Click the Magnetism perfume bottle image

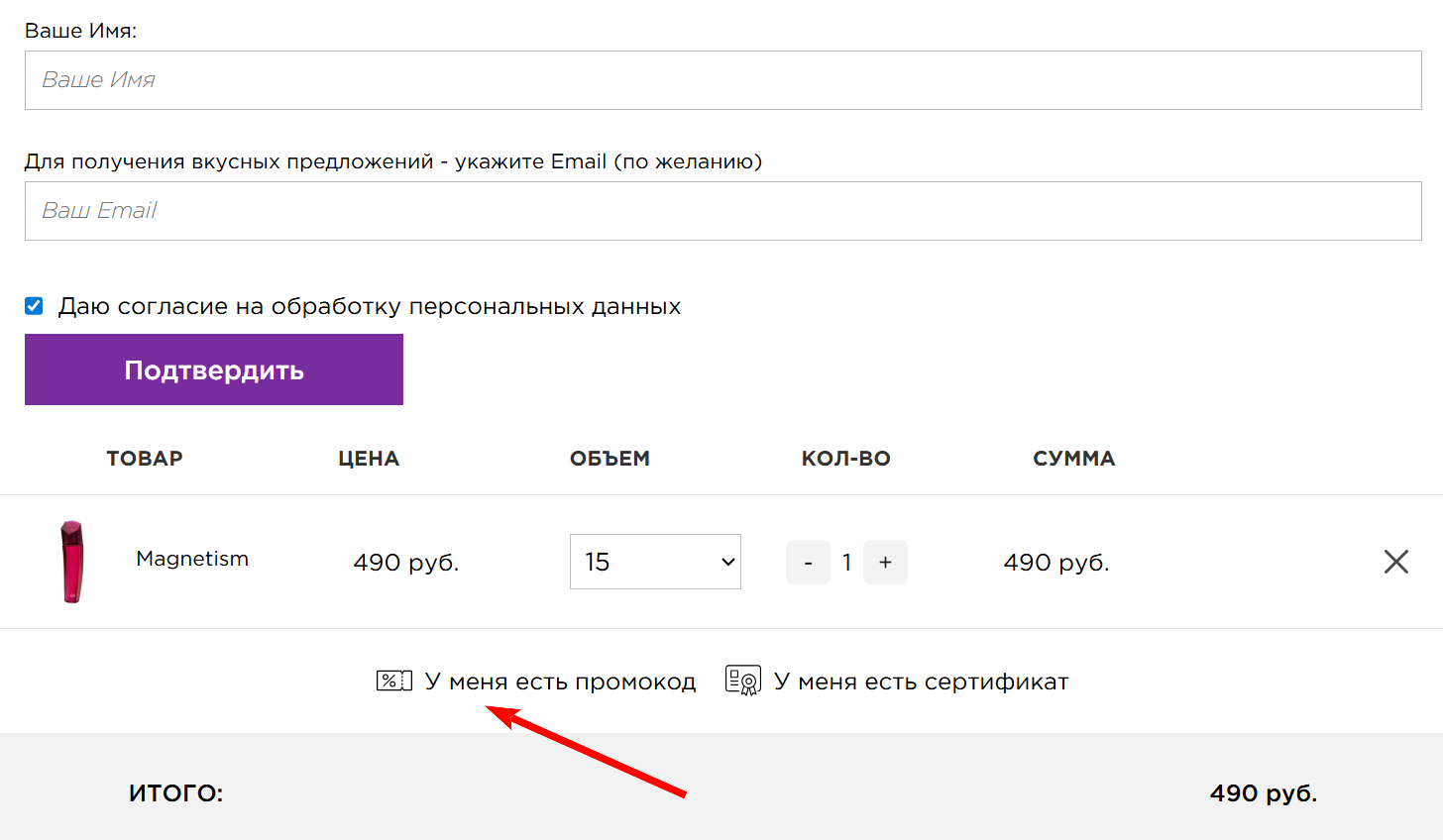tap(72, 562)
